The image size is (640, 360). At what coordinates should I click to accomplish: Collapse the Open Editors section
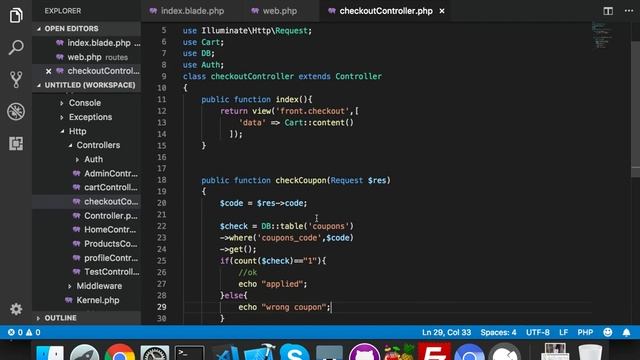[x=86, y=29]
